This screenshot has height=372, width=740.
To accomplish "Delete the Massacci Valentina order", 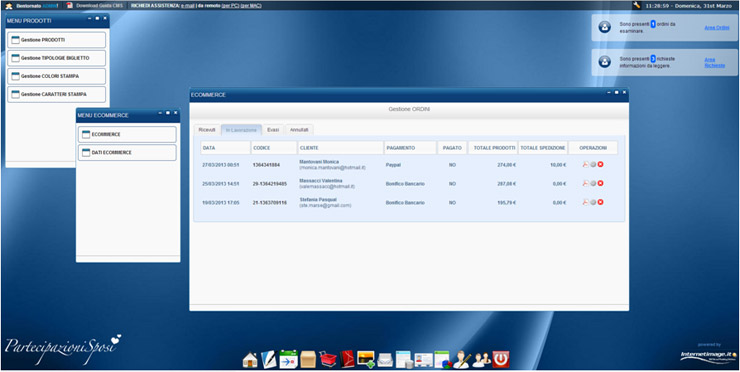I will tap(600, 183).
